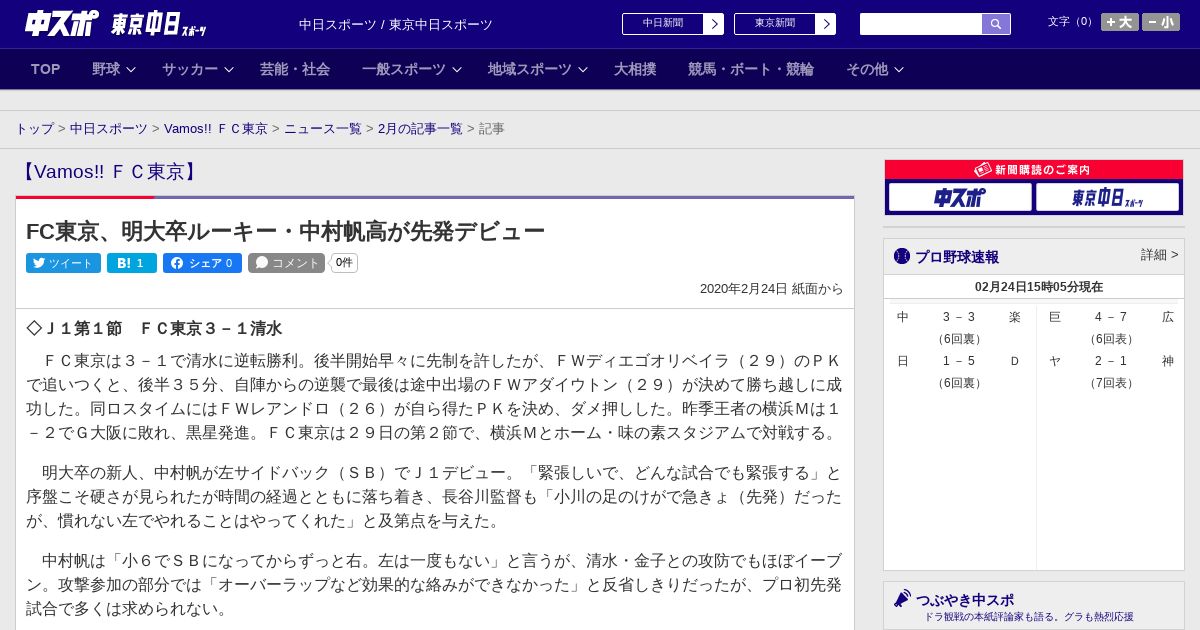The height and width of the screenshot is (630, 1200).
Task: Open the arrow next to 東京新聞
Action: click(x=826, y=24)
